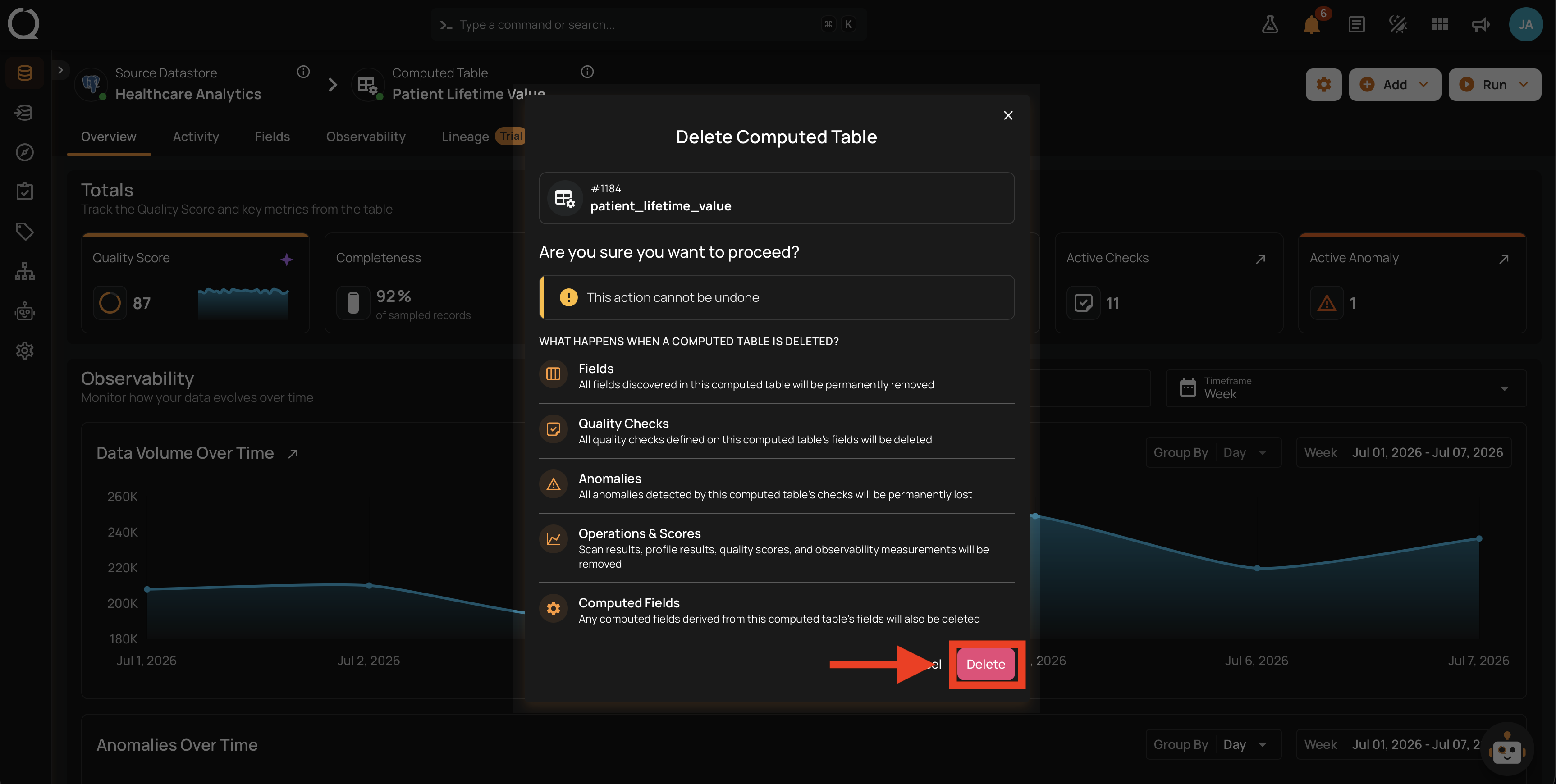Screen dimensions: 1556x784
Task: Open the datastores sidebar icon
Action: pyautogui.click(x=24, y=73)
